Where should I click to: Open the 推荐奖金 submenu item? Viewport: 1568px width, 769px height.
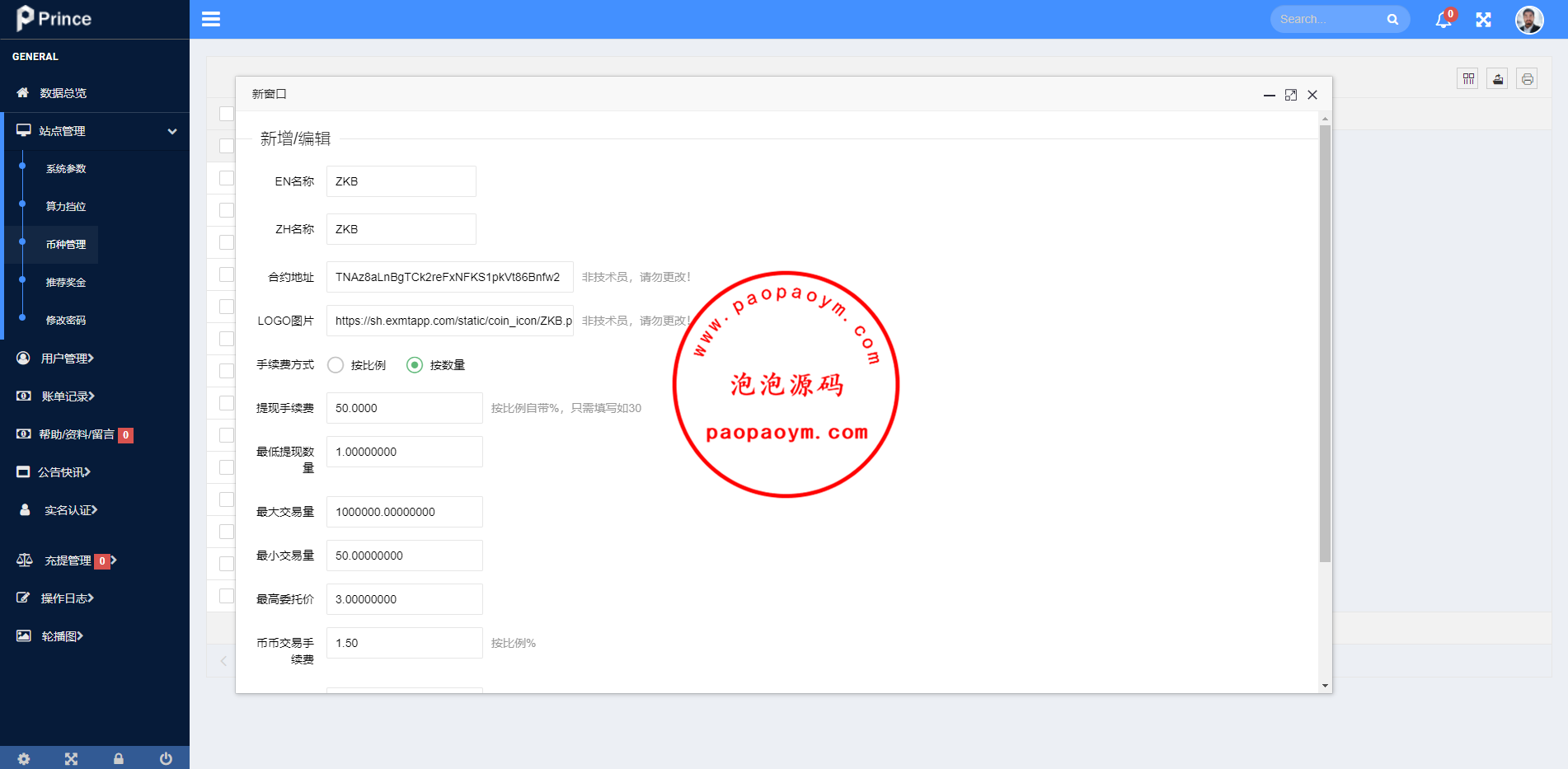tap(66, 283)
